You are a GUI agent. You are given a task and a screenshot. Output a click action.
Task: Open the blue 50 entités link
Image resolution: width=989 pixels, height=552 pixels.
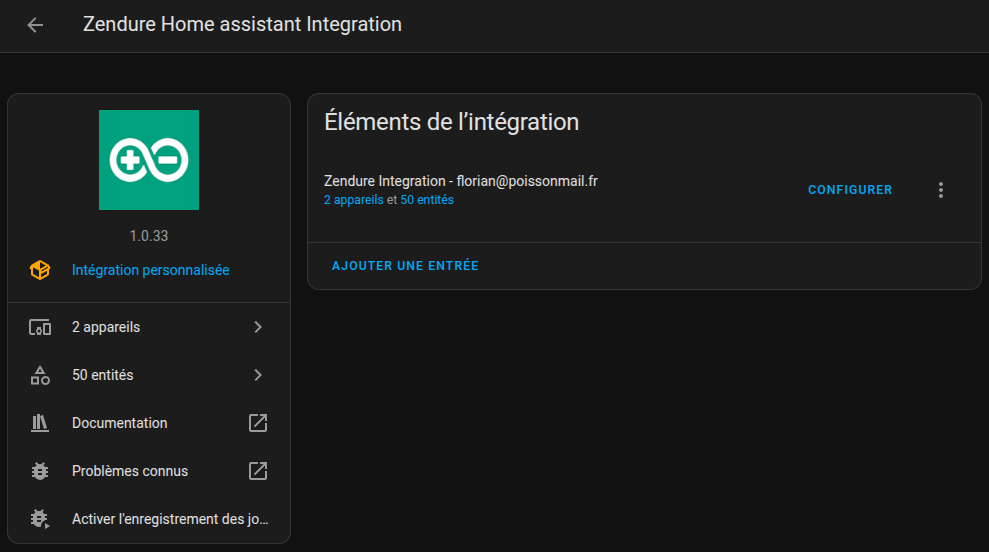(427, 200)
